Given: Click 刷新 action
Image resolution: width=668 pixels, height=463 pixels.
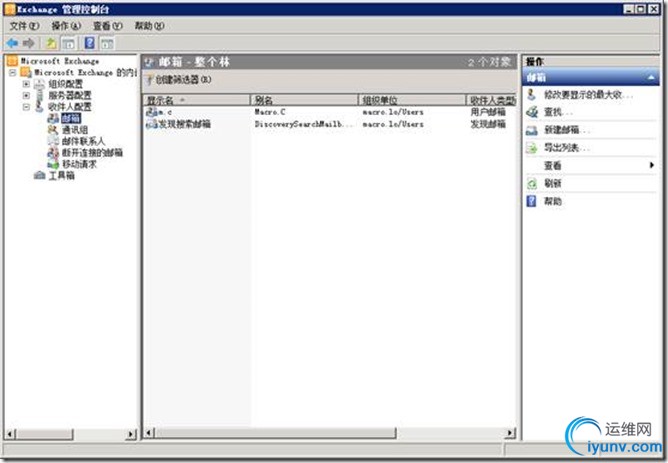Looking at the screenshot, I should pos(553,184).
